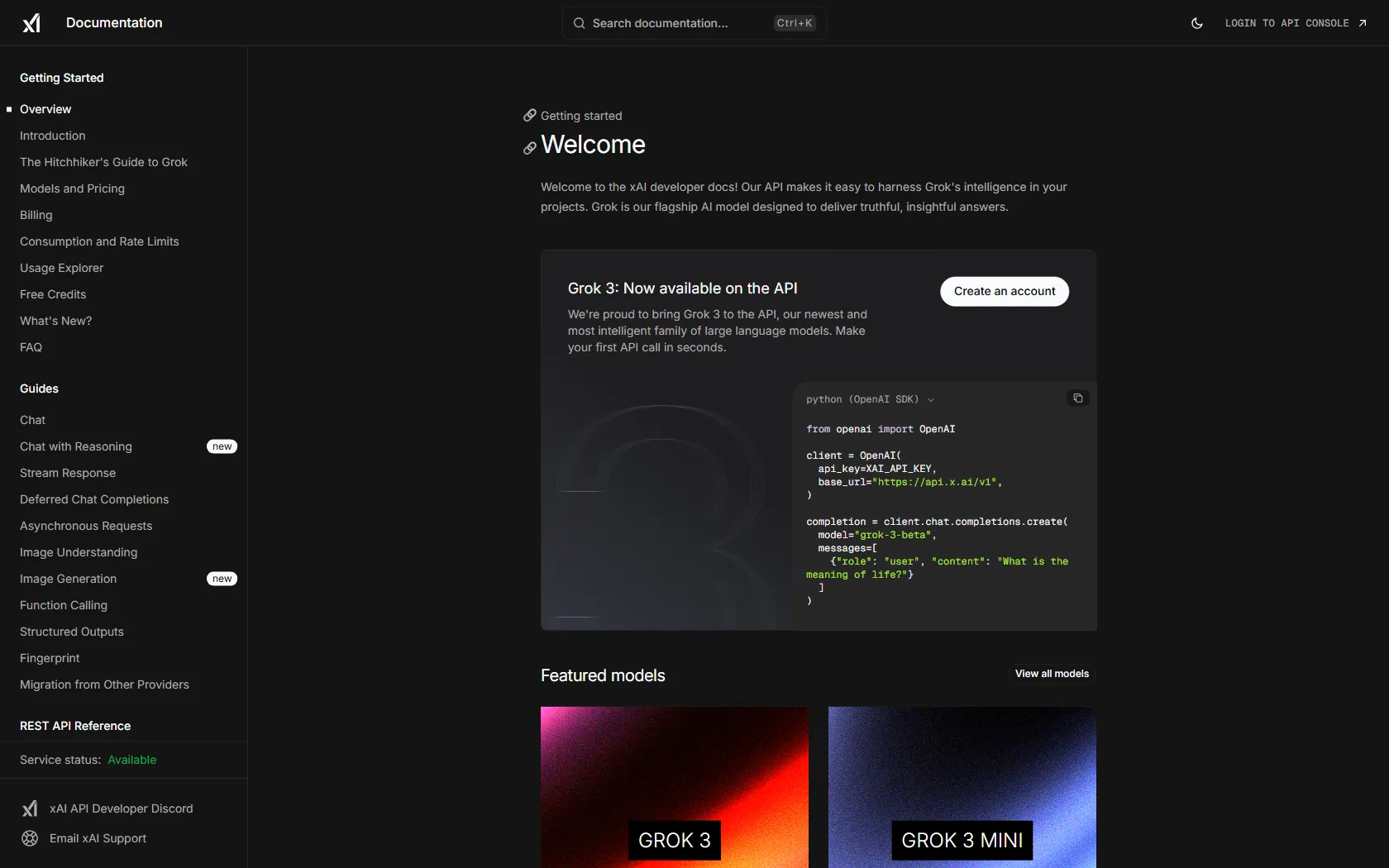Screen dimensions: 1389x868
Task: Open the Grok 3 model card
Action: 675,787
